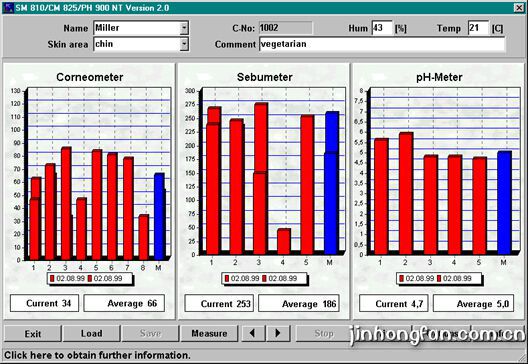
Task: Click the next arrow navigation button
Action: pos(278,333)
